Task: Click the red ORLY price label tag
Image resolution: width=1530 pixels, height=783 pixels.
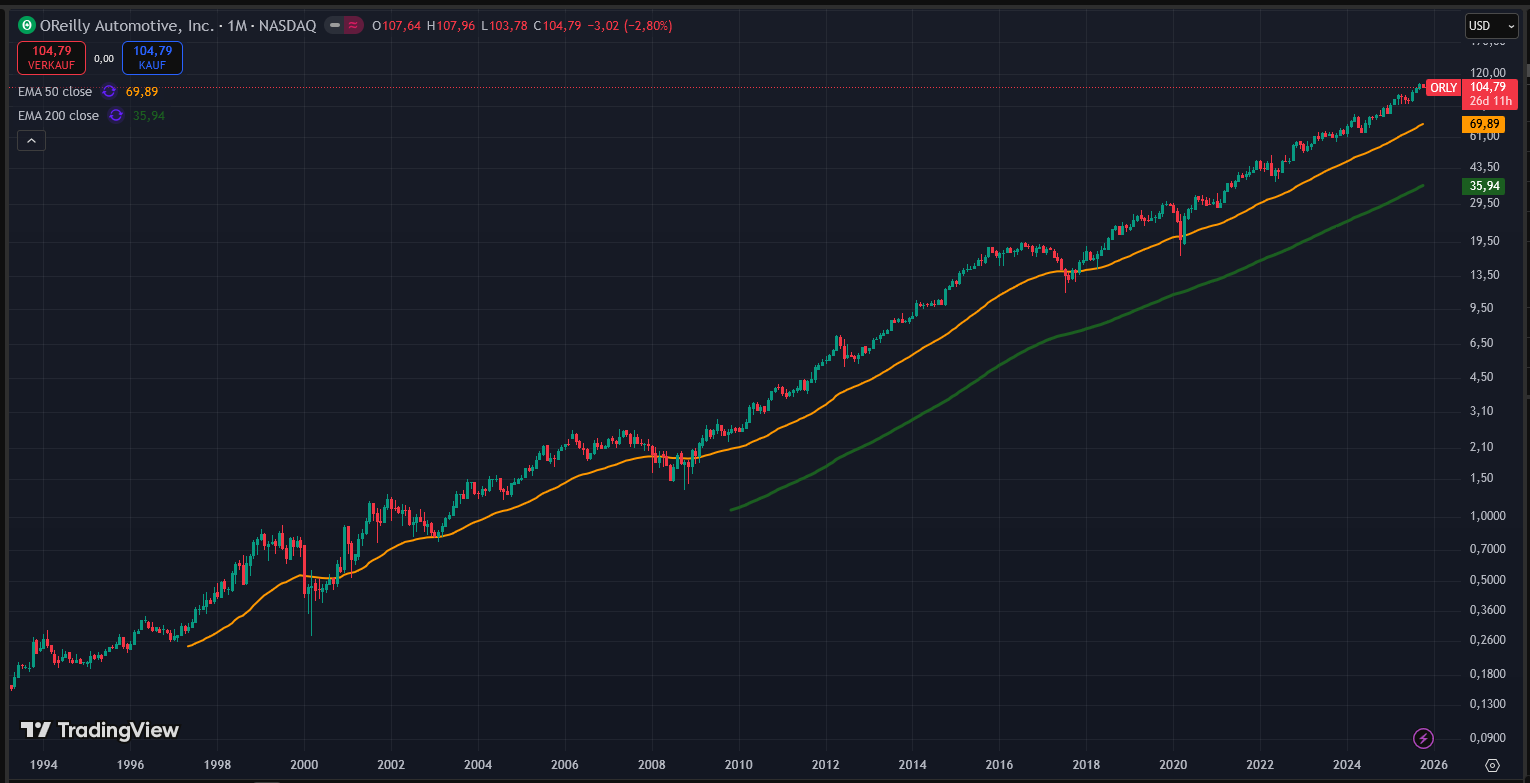Action: 1443,88
